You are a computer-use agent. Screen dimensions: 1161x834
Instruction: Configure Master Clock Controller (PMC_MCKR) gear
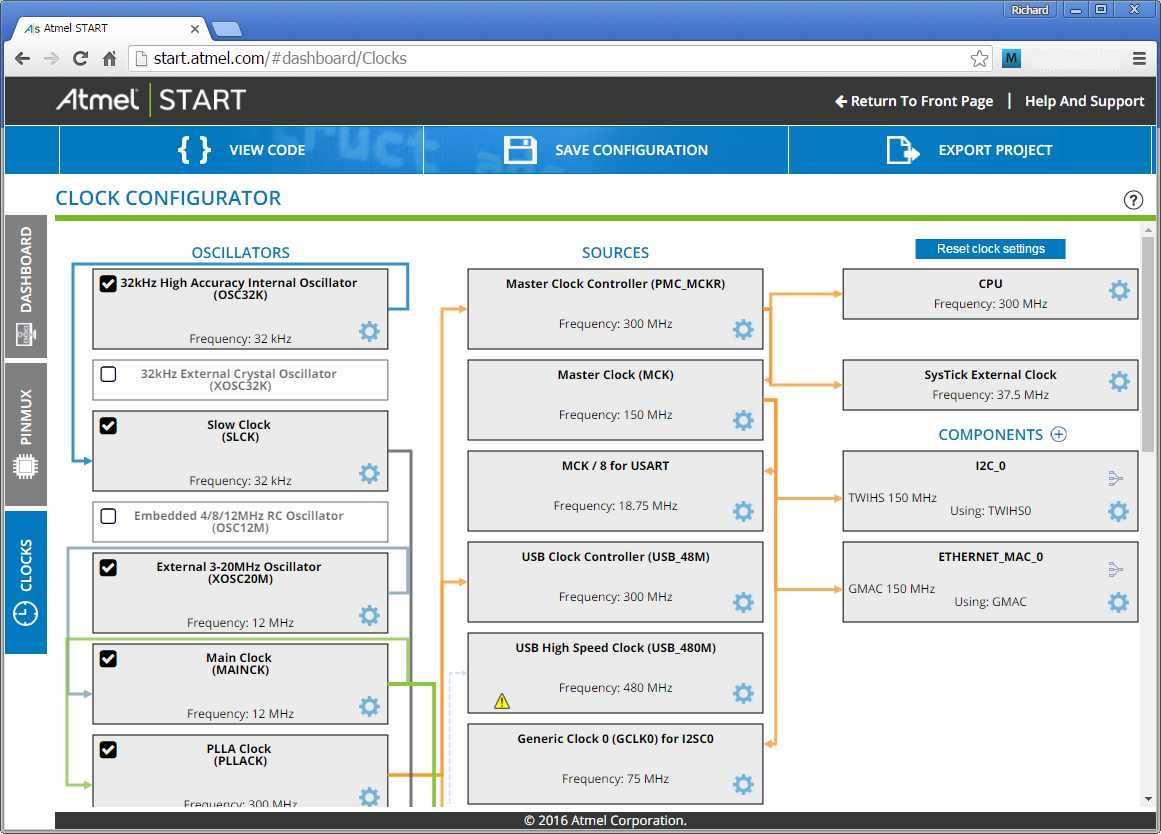click(743, 330)
